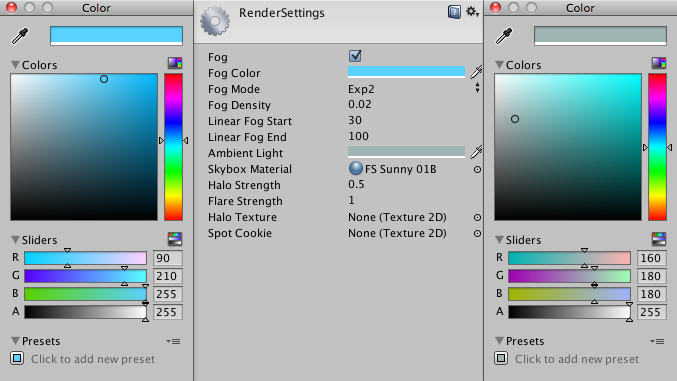This screenshot has width=677, height=381.
Task: Switch slider mode icon in right Sliders section
Action: (659, 238)
